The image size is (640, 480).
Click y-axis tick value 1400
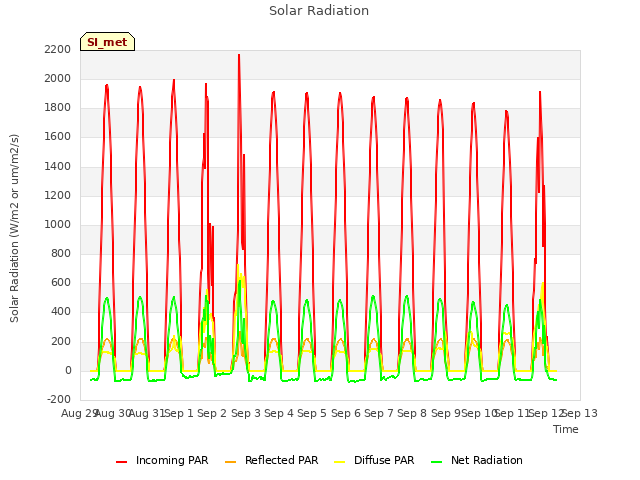58,166
